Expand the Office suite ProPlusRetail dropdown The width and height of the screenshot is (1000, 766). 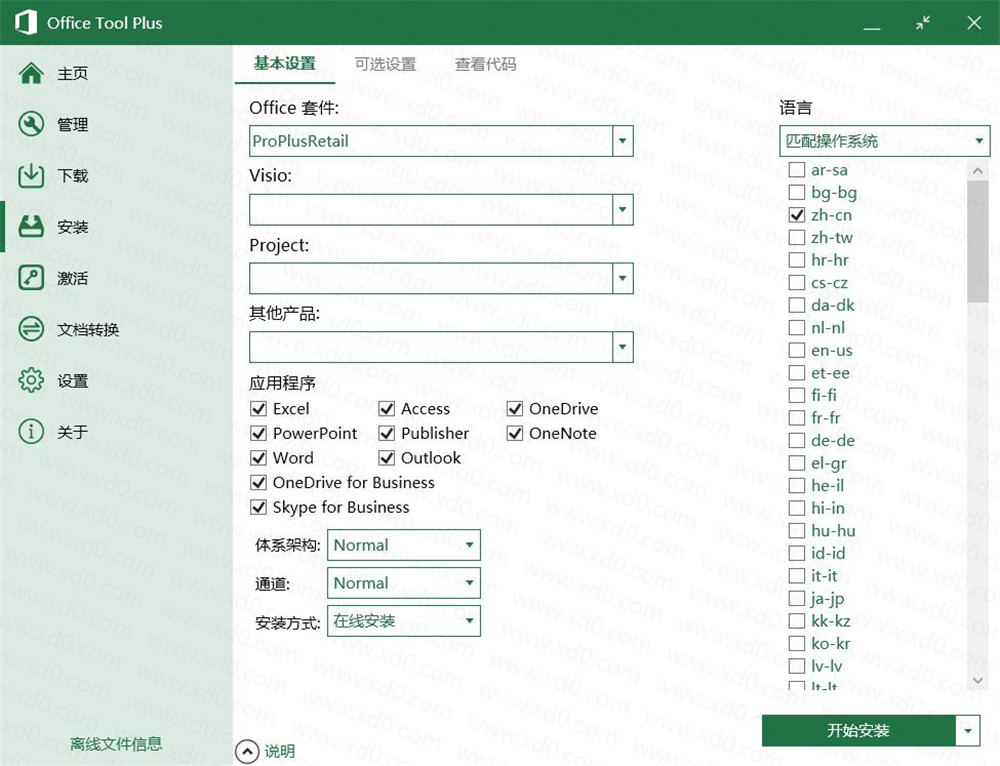click(x=622, y=140)
